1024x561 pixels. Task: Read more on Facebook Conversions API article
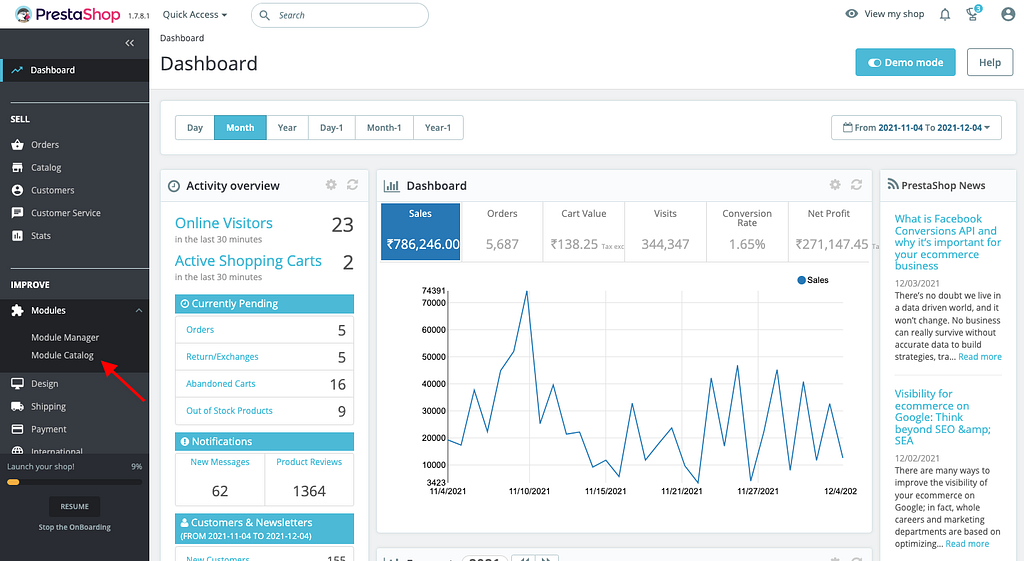click(980, 357)
